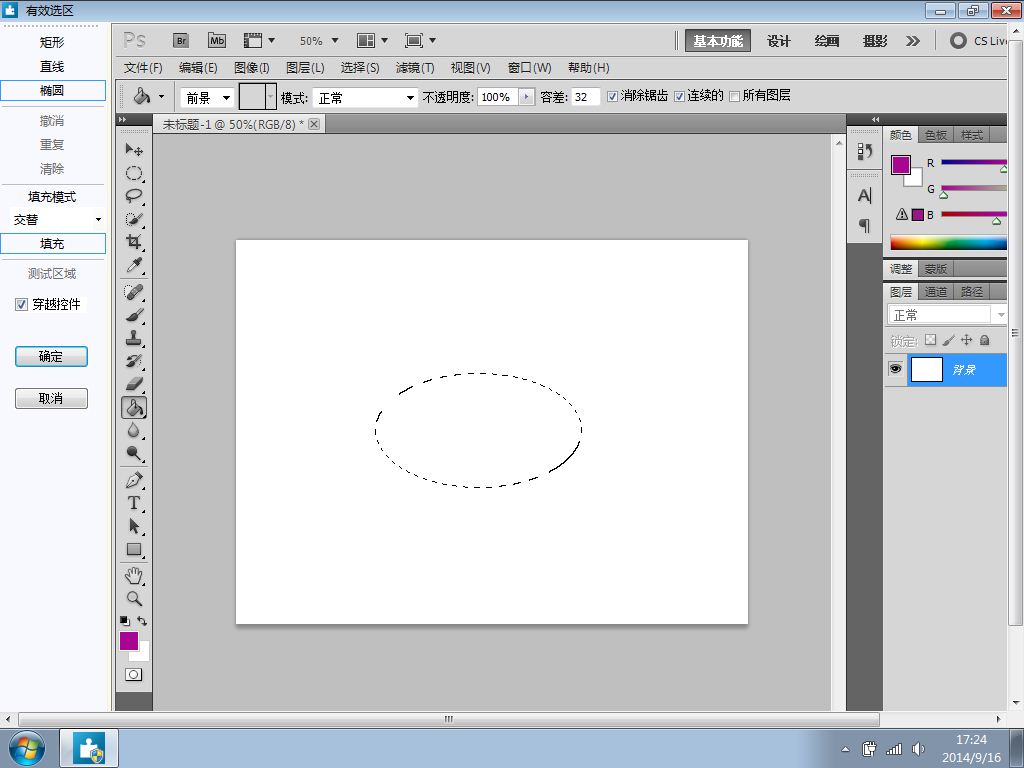Select the Eyedropper tool
The image size is (1024, 768).
(133, 266)
